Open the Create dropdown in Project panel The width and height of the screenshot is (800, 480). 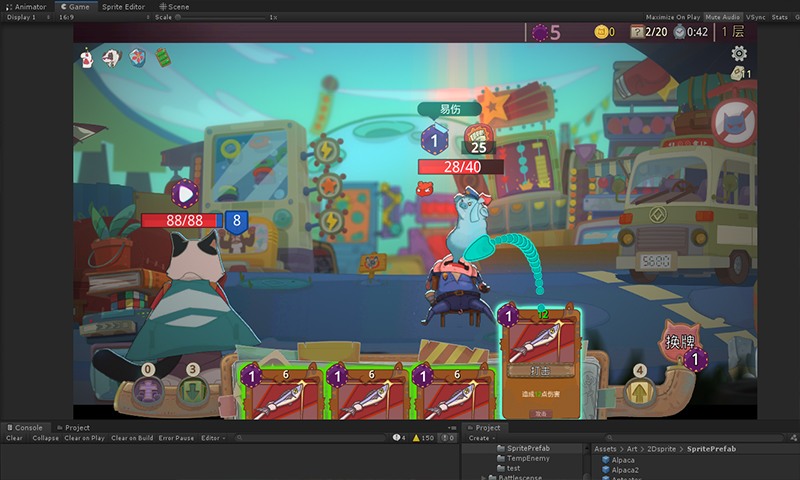(x=481, y=438)
